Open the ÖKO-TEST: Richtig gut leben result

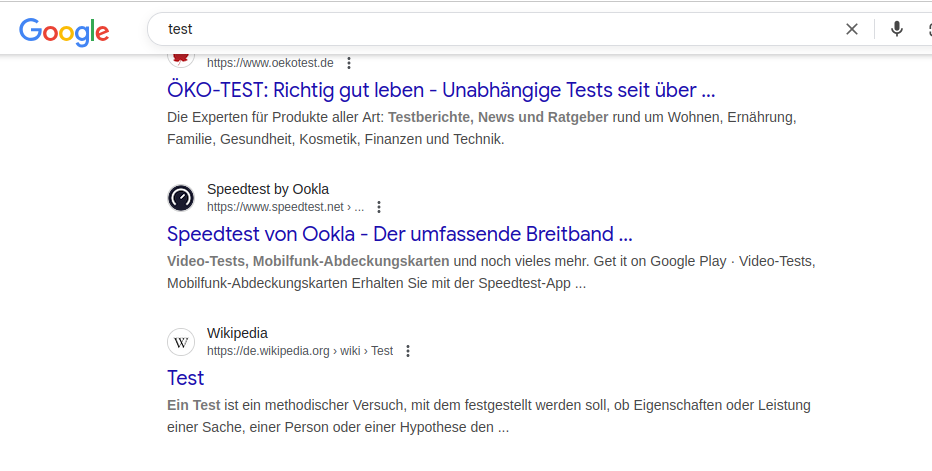click(x=440, y=90)
